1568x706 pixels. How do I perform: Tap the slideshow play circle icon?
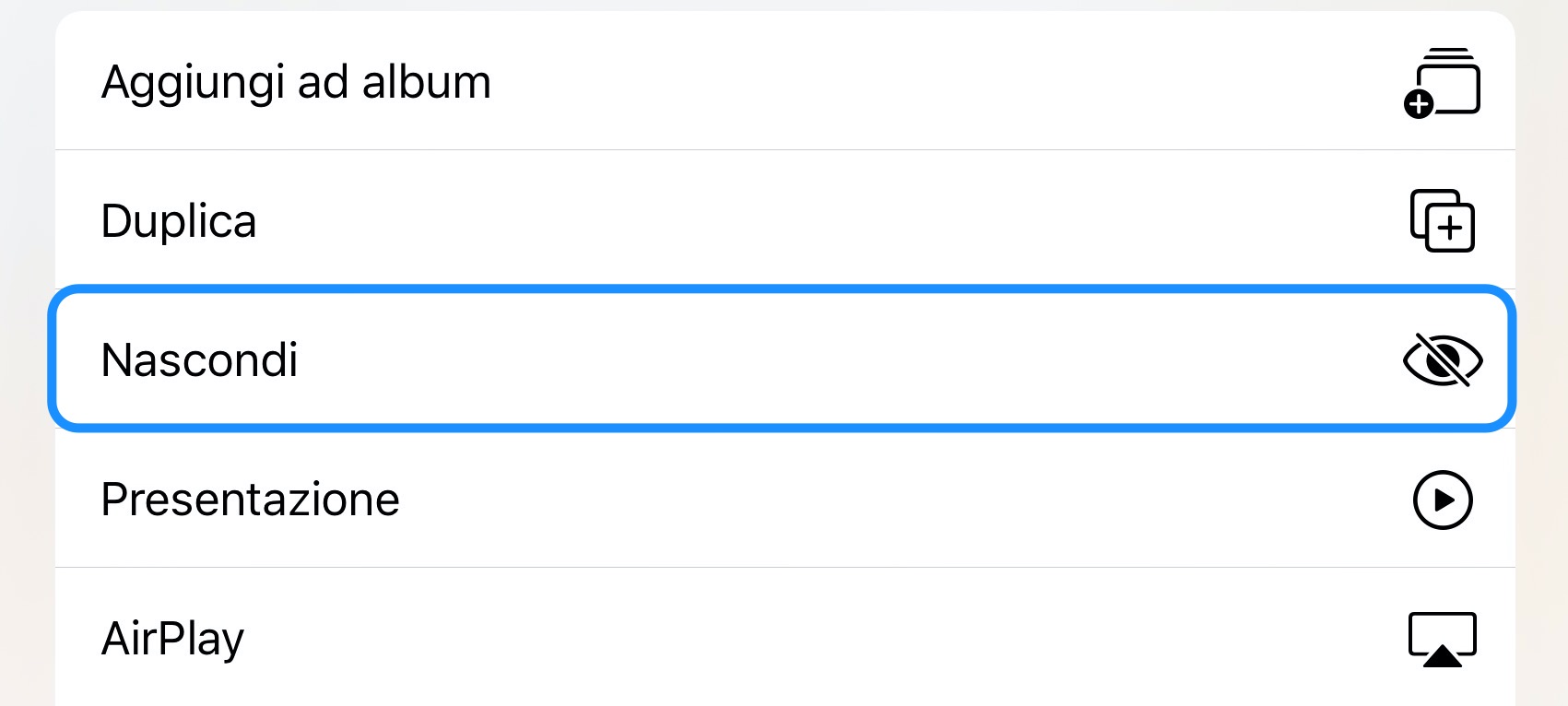point(1443,500)
